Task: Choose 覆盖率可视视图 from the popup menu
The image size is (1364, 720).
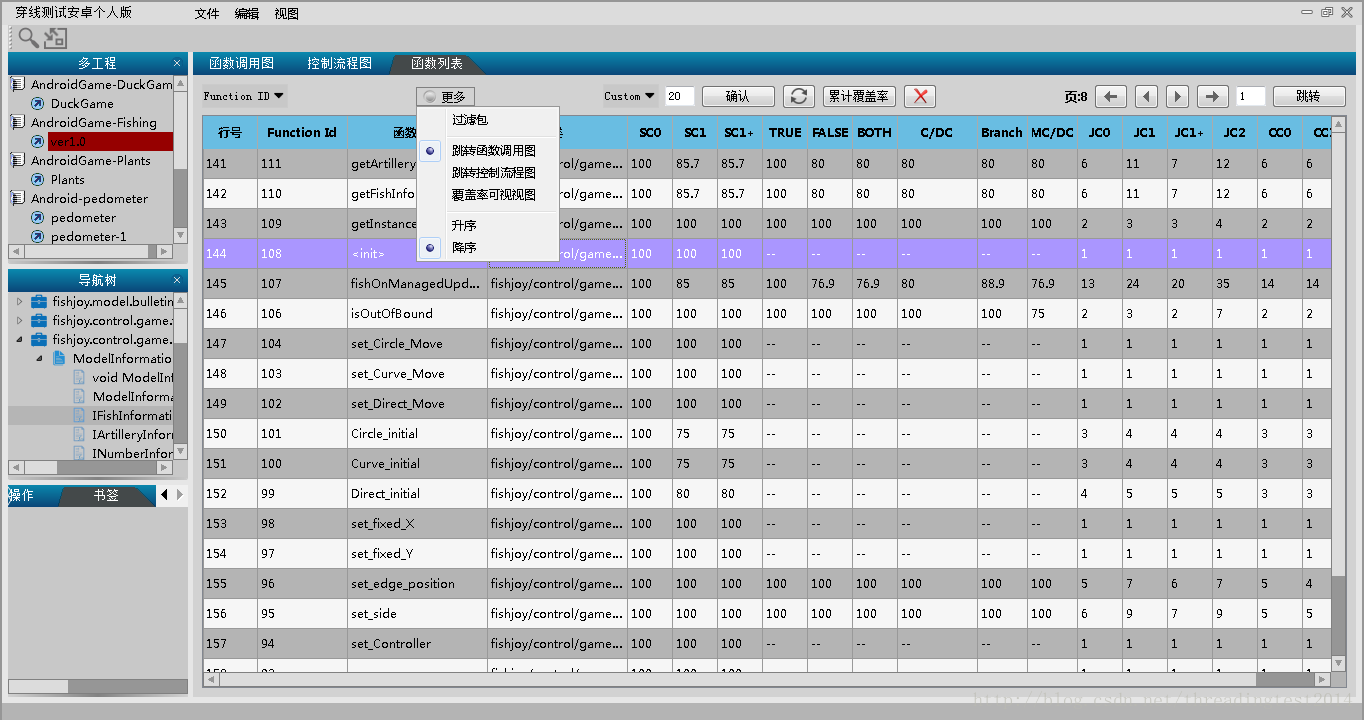Action: (493, 194)
